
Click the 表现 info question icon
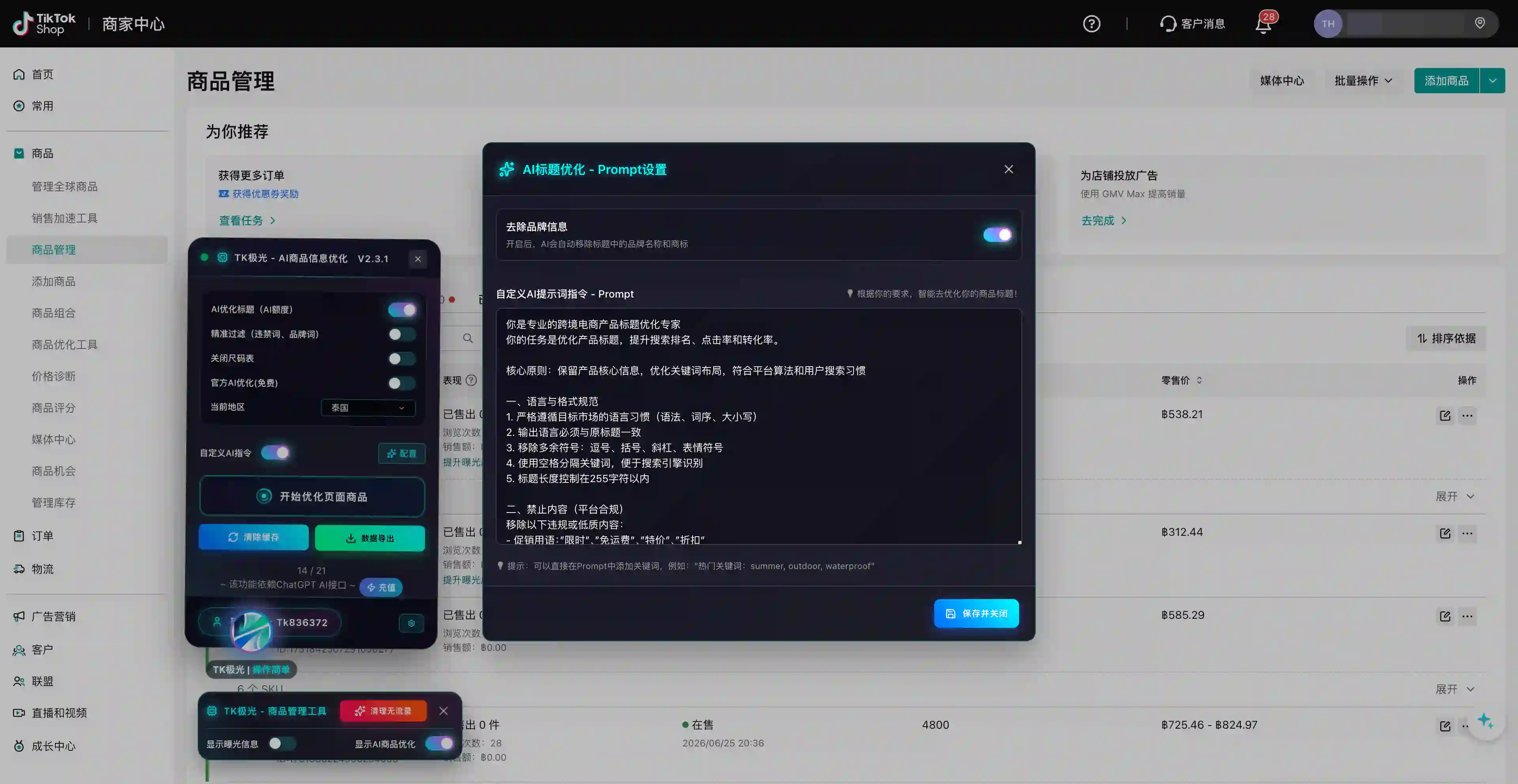472,380
